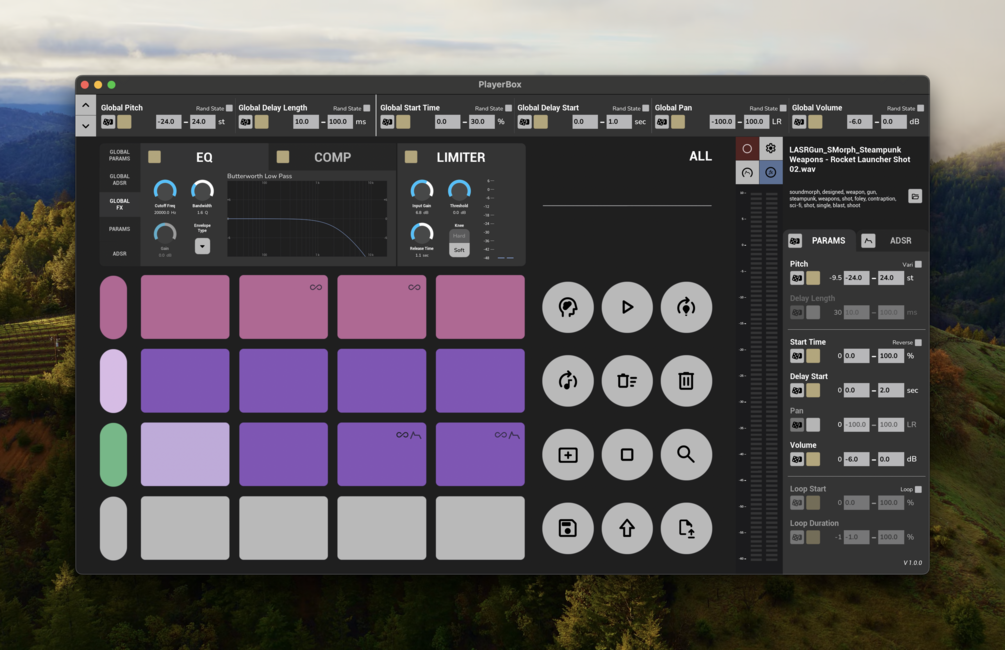Click the Global Delay Length dice icon

[x=245, y=122]
